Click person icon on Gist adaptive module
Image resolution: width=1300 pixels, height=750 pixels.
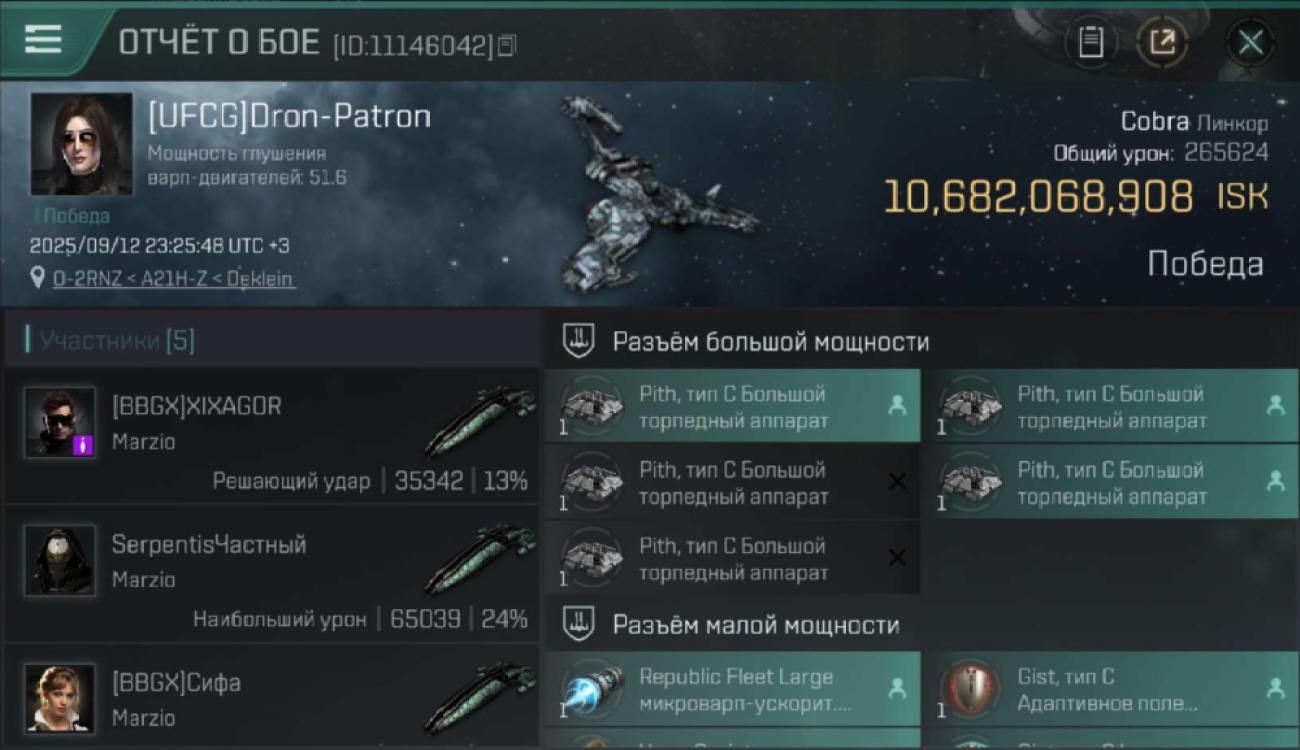pyautogui.click(x=1275, y=688)
